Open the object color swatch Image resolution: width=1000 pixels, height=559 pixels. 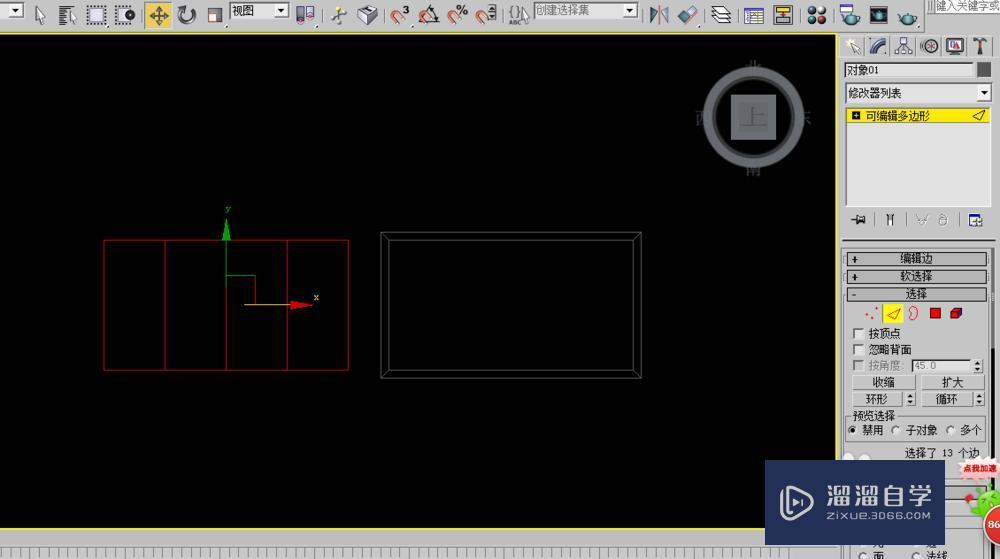(x=984, y=69)
